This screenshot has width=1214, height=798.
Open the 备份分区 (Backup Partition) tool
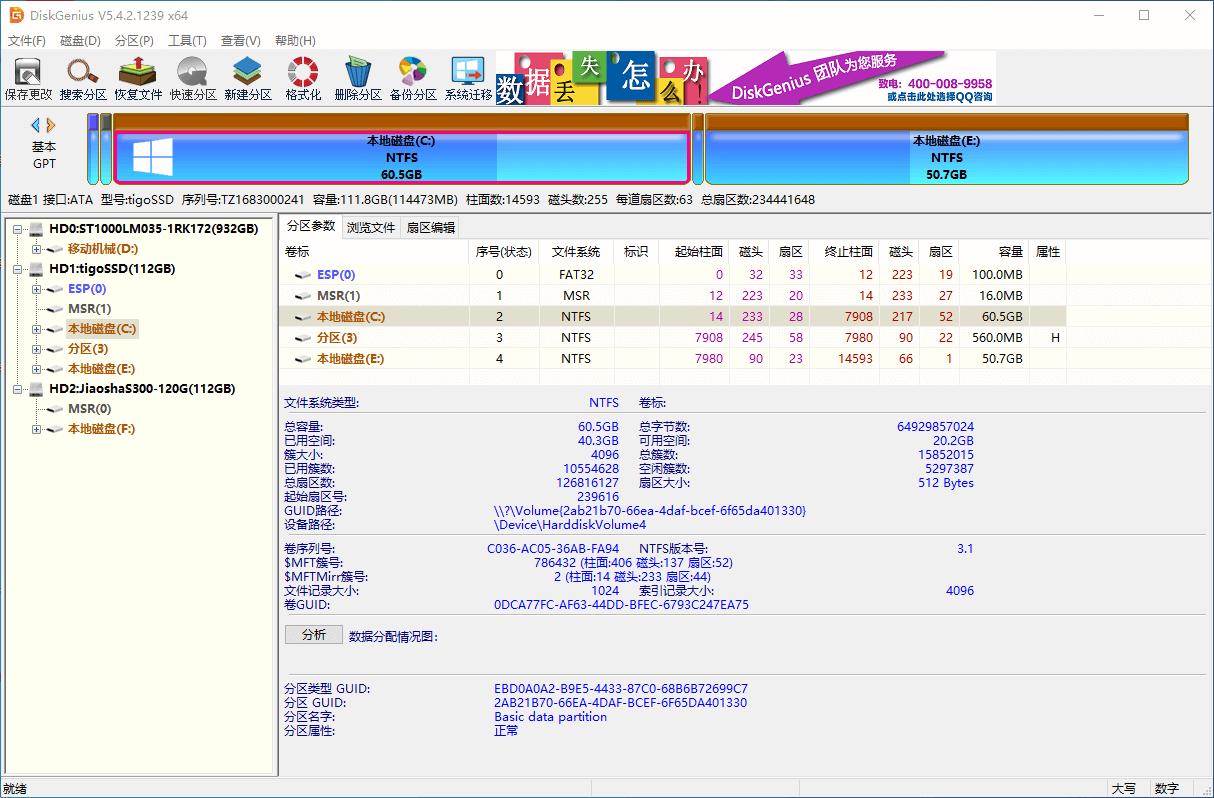point(413,78)
